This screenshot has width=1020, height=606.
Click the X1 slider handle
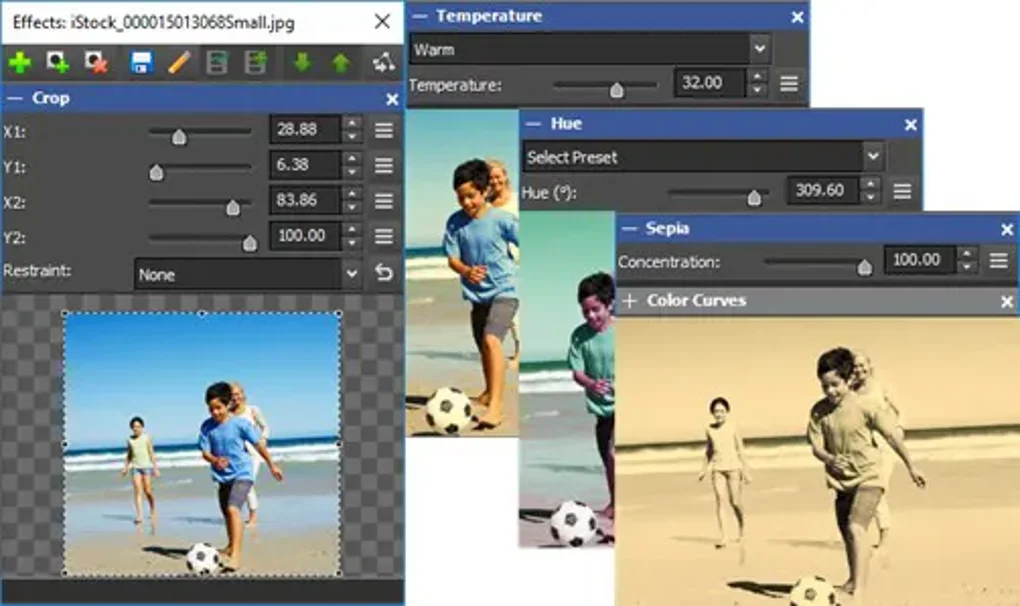(179, 137)
